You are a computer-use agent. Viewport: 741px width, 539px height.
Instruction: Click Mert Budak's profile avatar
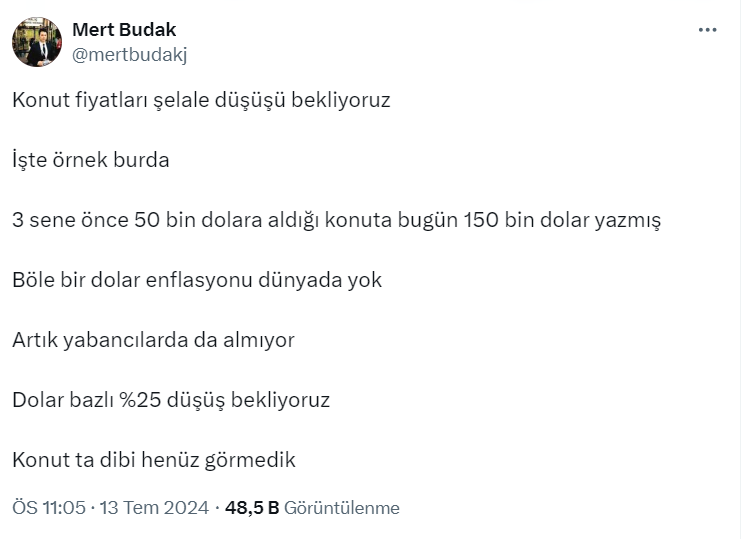click(x=38, y=42)
